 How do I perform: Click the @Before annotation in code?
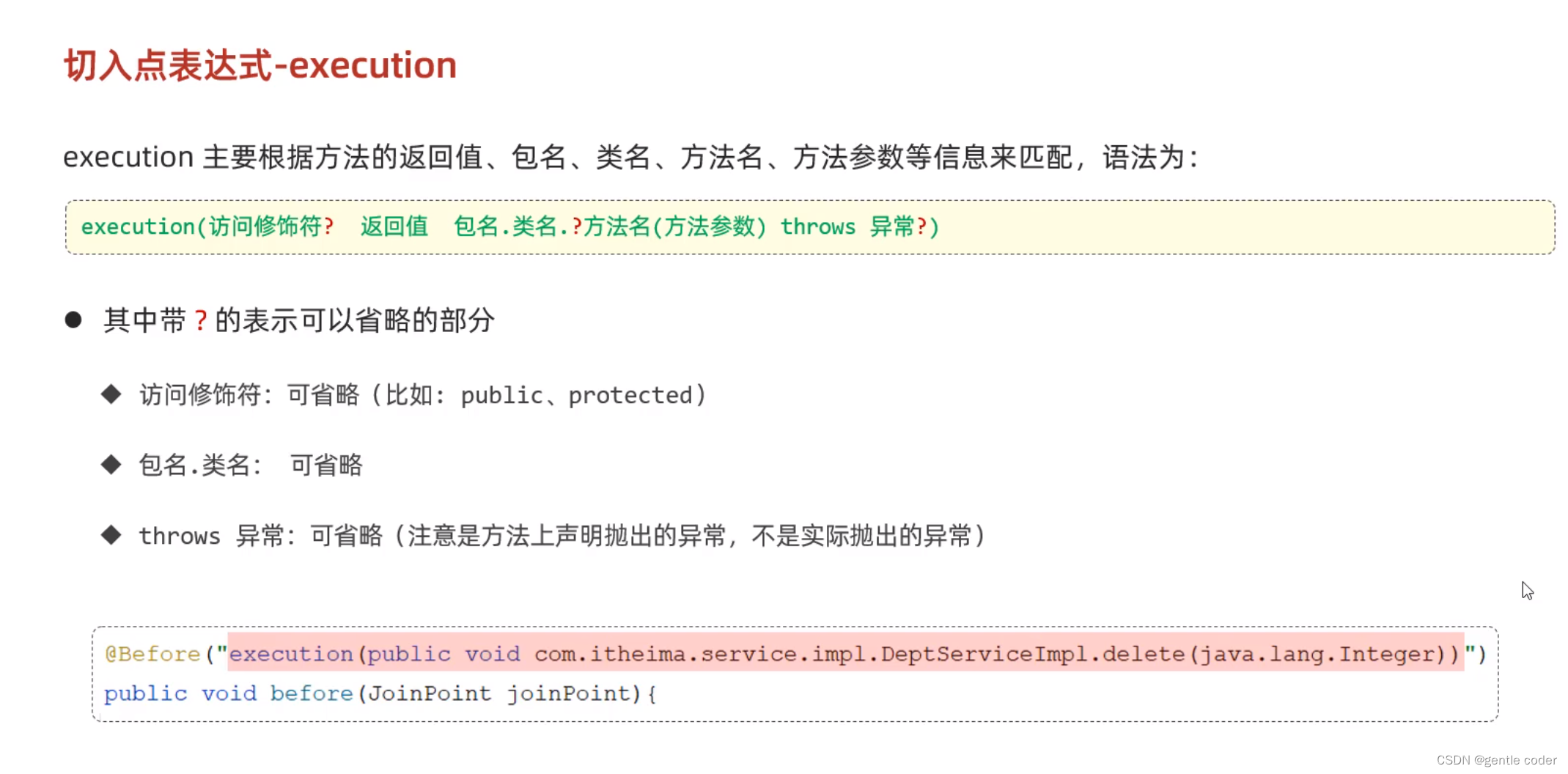pyautogui.click(x=152, y=653)
